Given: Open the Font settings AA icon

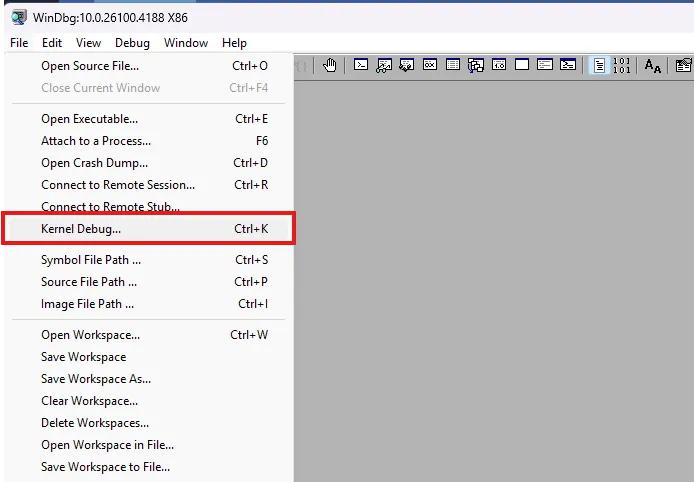Looking at the screenshot, I should [652, 66].
